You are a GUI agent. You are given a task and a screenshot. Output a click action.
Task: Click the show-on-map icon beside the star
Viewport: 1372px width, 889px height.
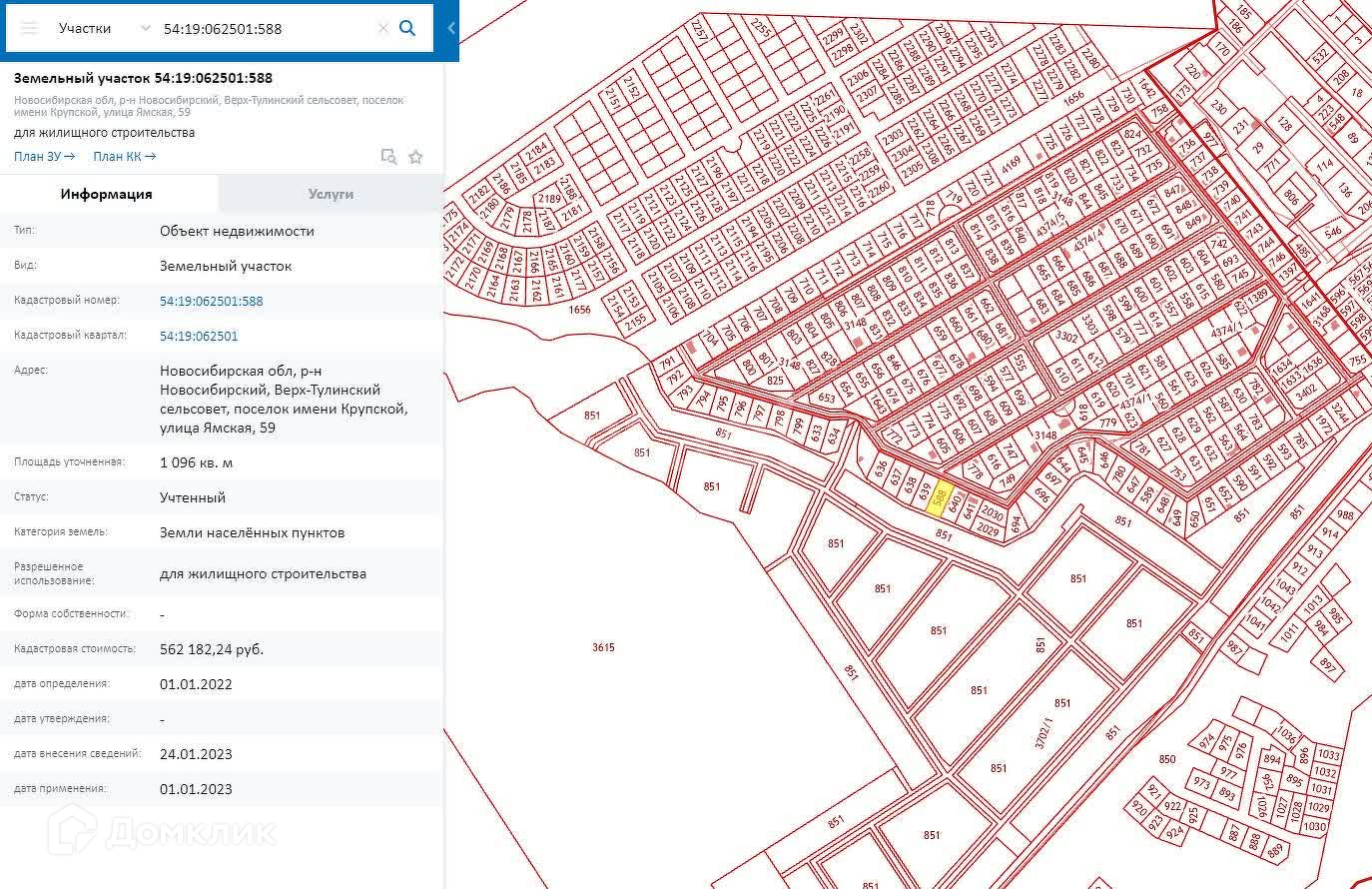pos(388,157)
